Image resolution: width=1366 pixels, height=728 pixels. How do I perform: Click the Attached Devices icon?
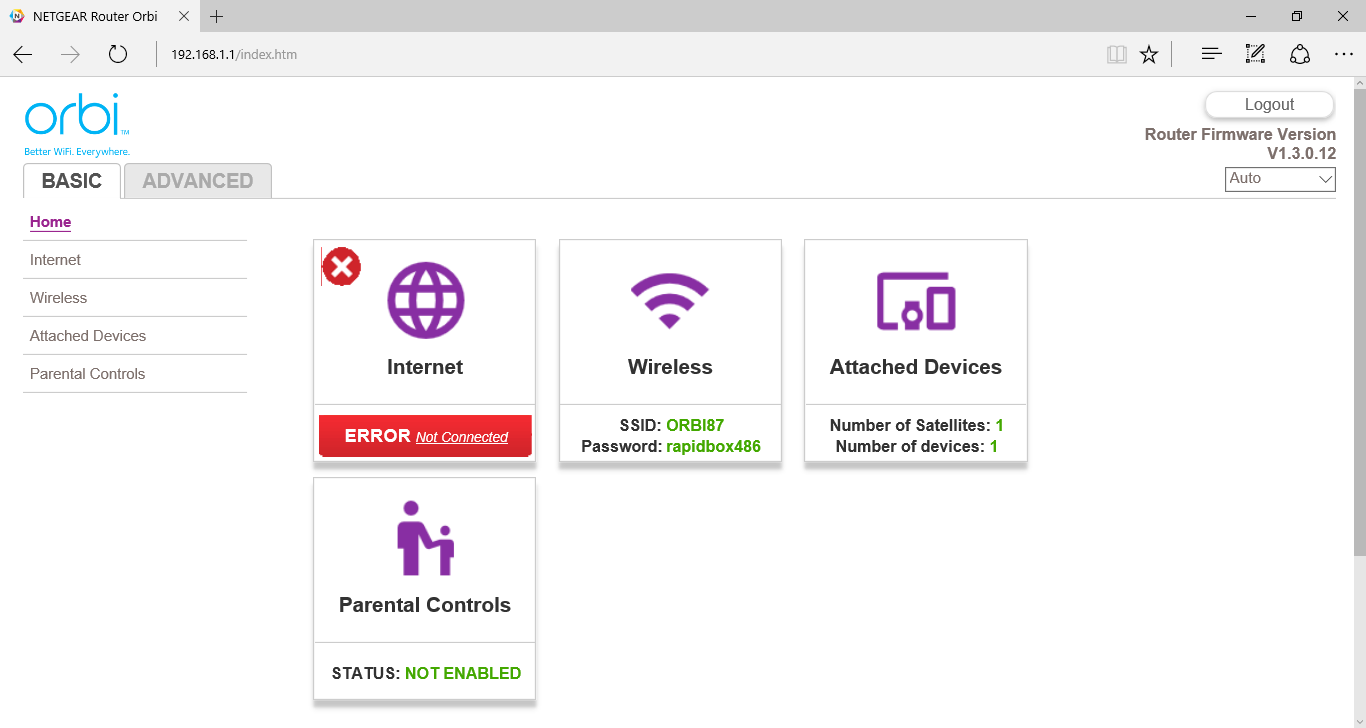pyautogui.click(x=915, y=301)
